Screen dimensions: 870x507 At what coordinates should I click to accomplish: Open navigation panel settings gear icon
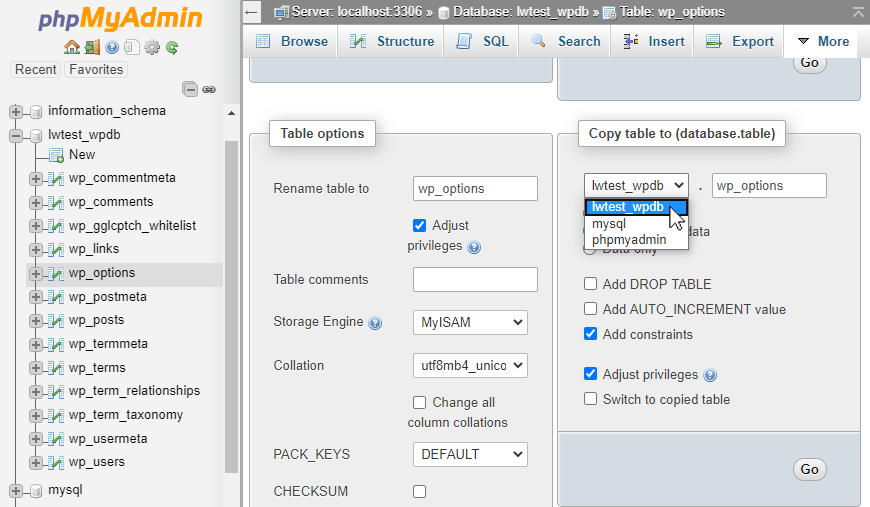coord(151,48)
